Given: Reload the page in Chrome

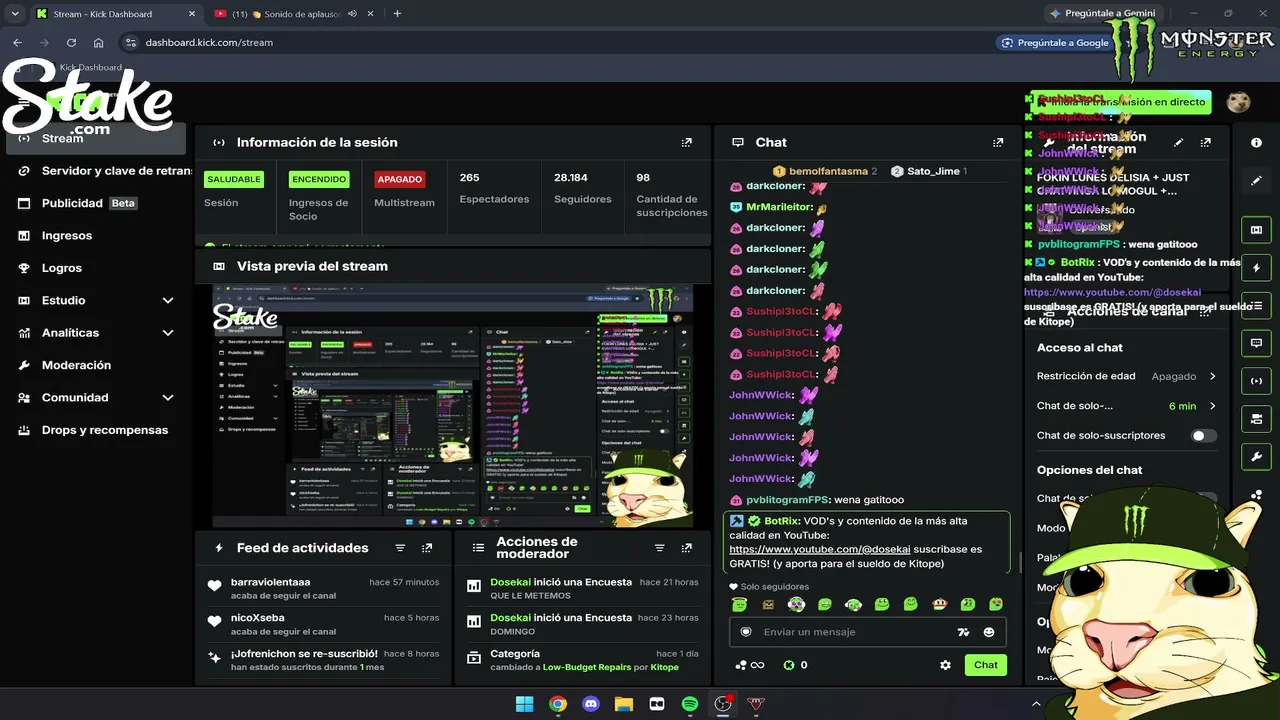Looking at the screenshot, I should click(71, 42).
